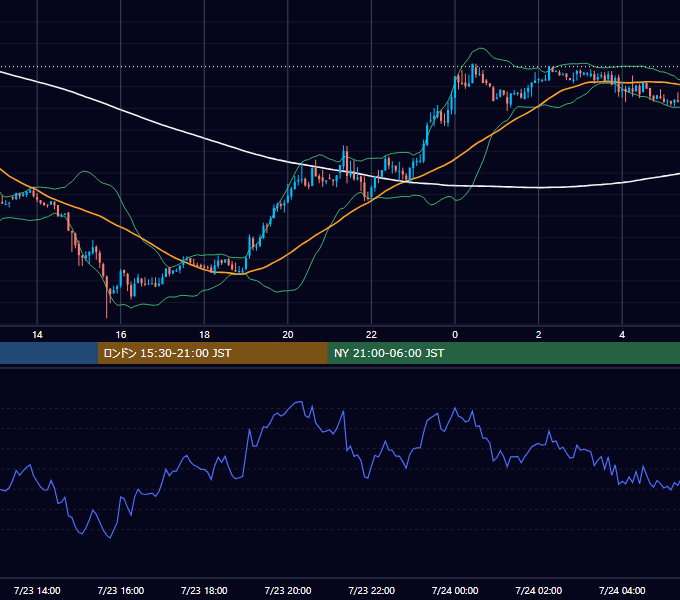
Task: Click the 22 hour label on price chart axis
Action: coord(371,335)
